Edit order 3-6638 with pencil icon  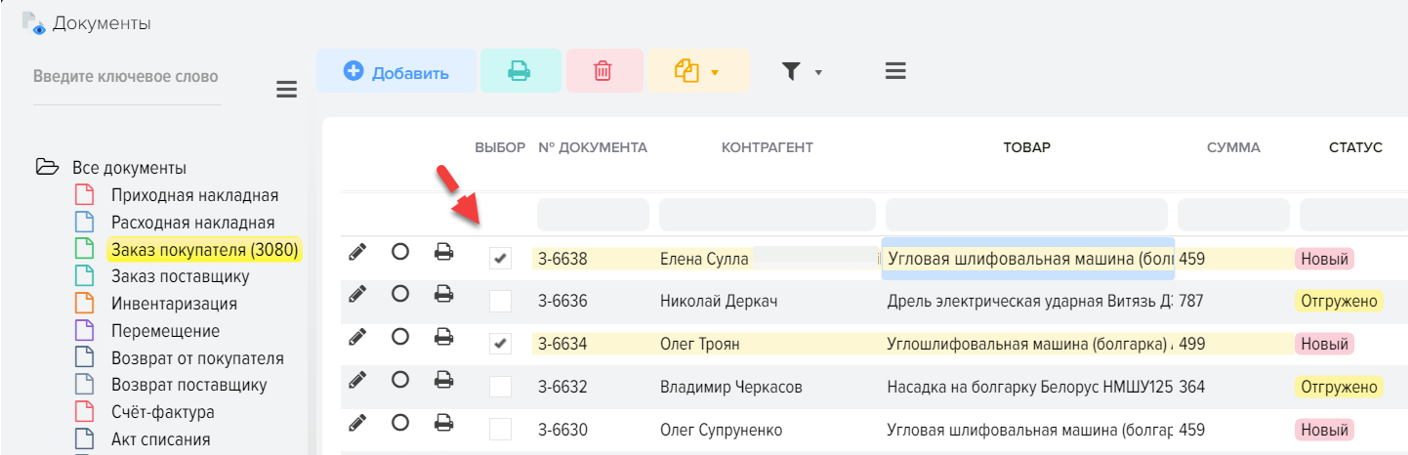coord(357,252)
